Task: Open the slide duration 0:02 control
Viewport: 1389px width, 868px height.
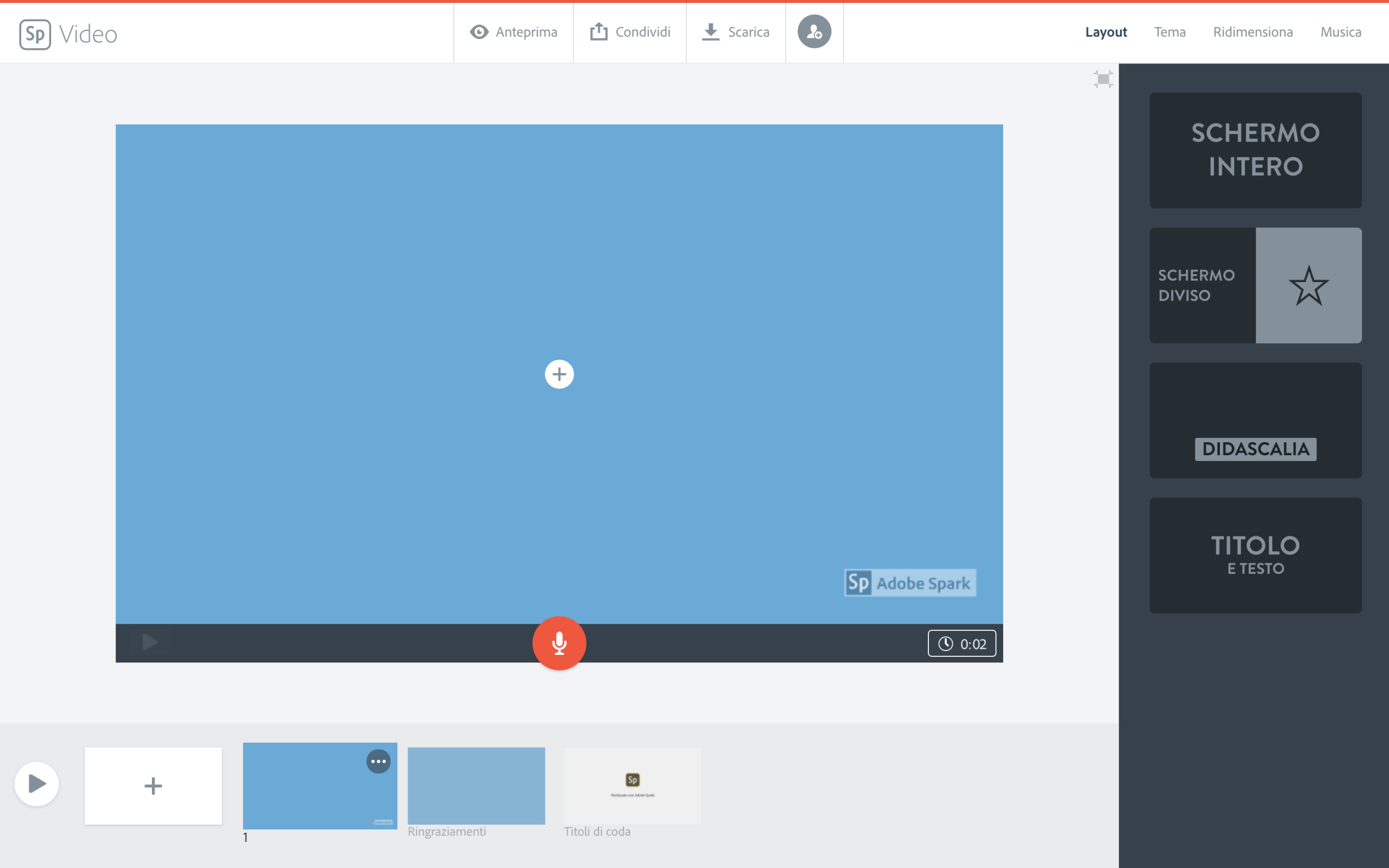Action: (x=961, y=643)
